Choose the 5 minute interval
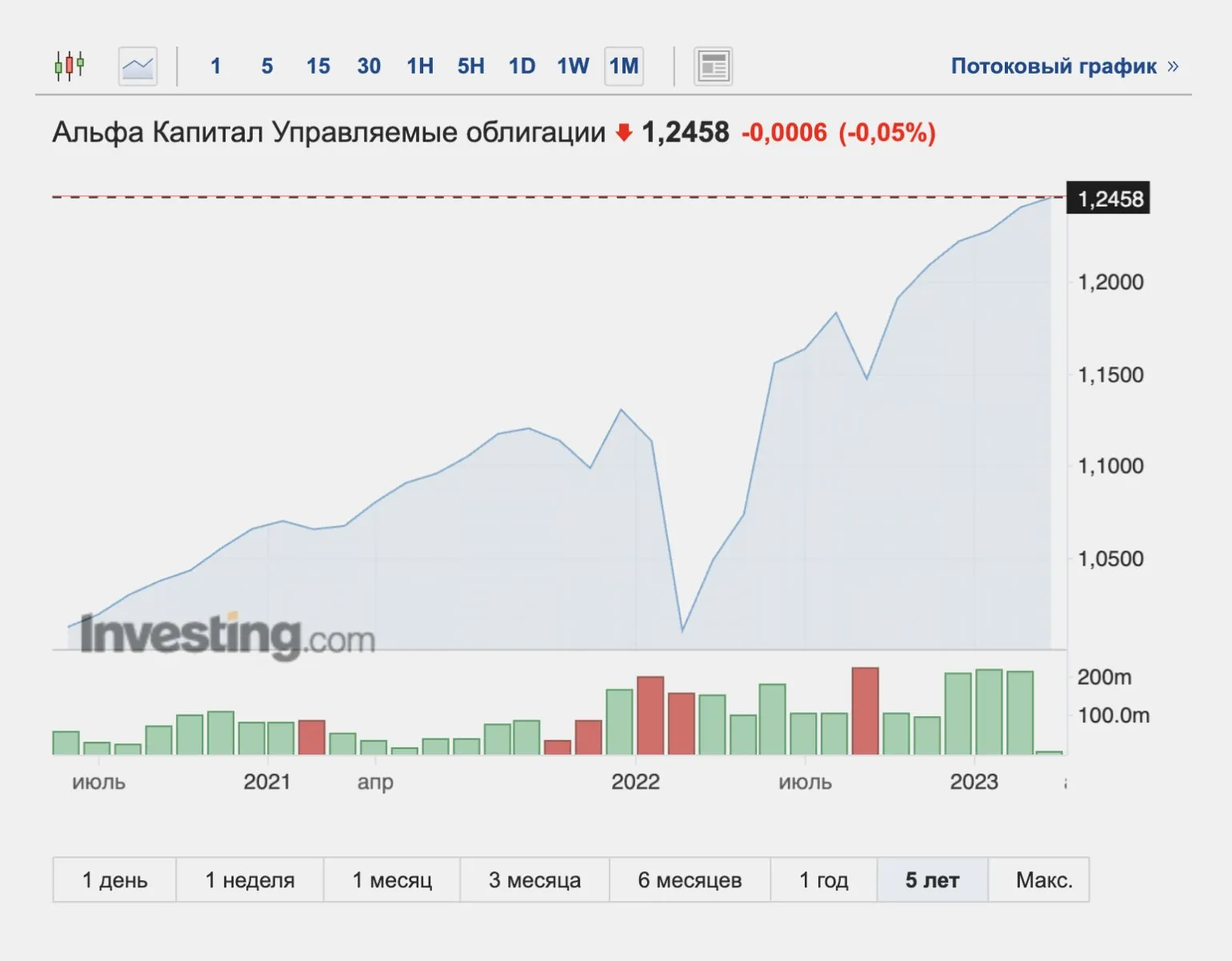This screenshot has width=1232, height=961. pos(267,66)
